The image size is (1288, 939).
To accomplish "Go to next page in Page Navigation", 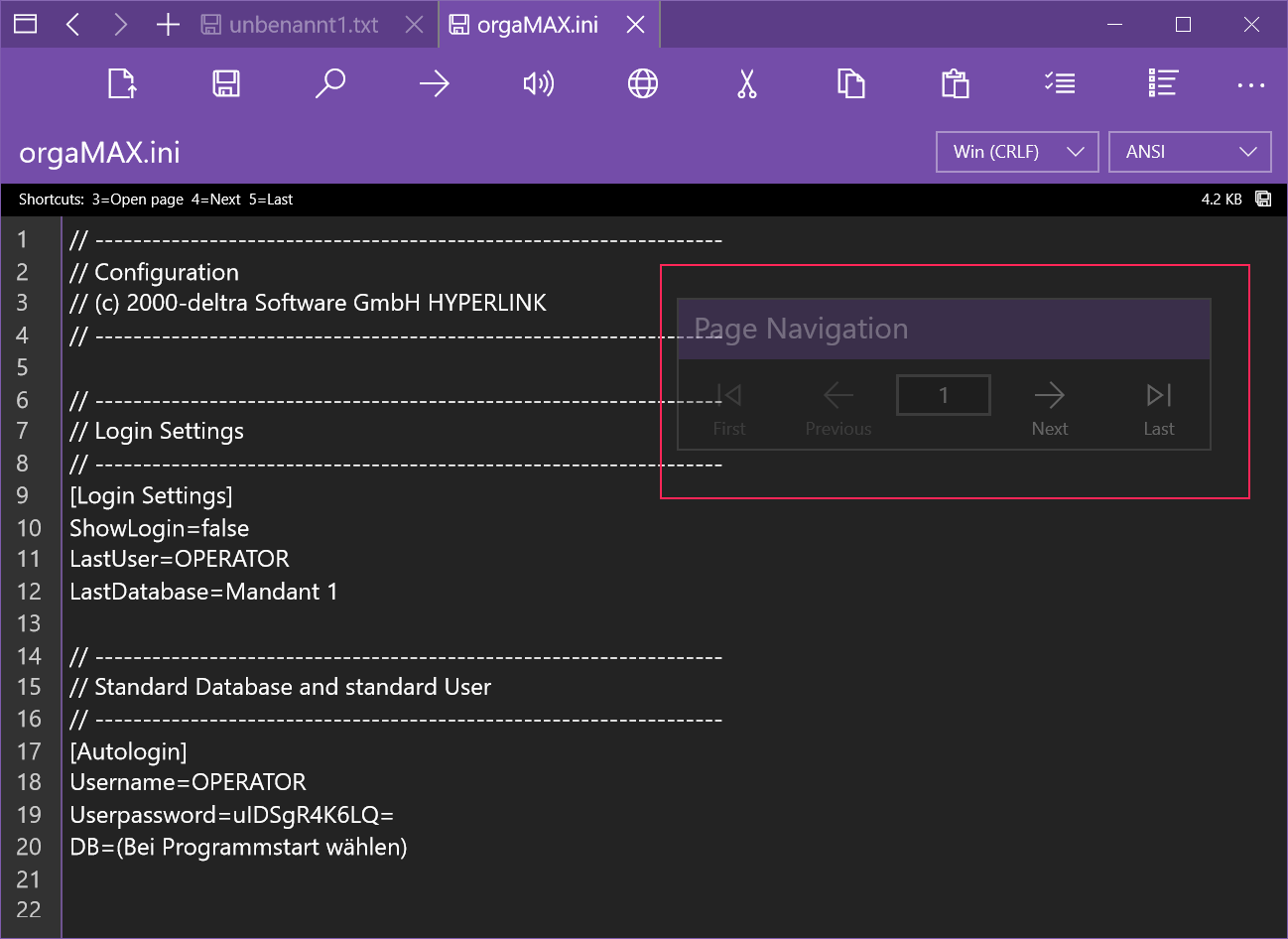I will [1049, 409].
